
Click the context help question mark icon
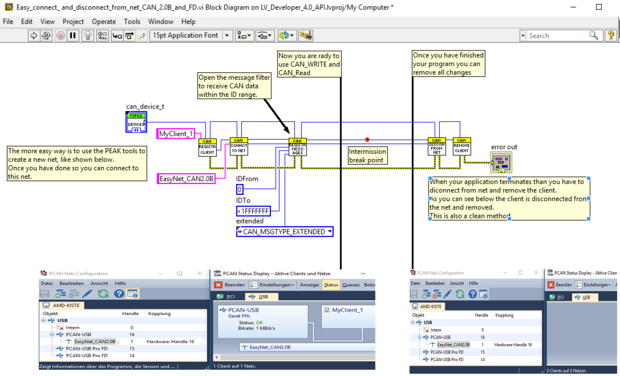611,36
